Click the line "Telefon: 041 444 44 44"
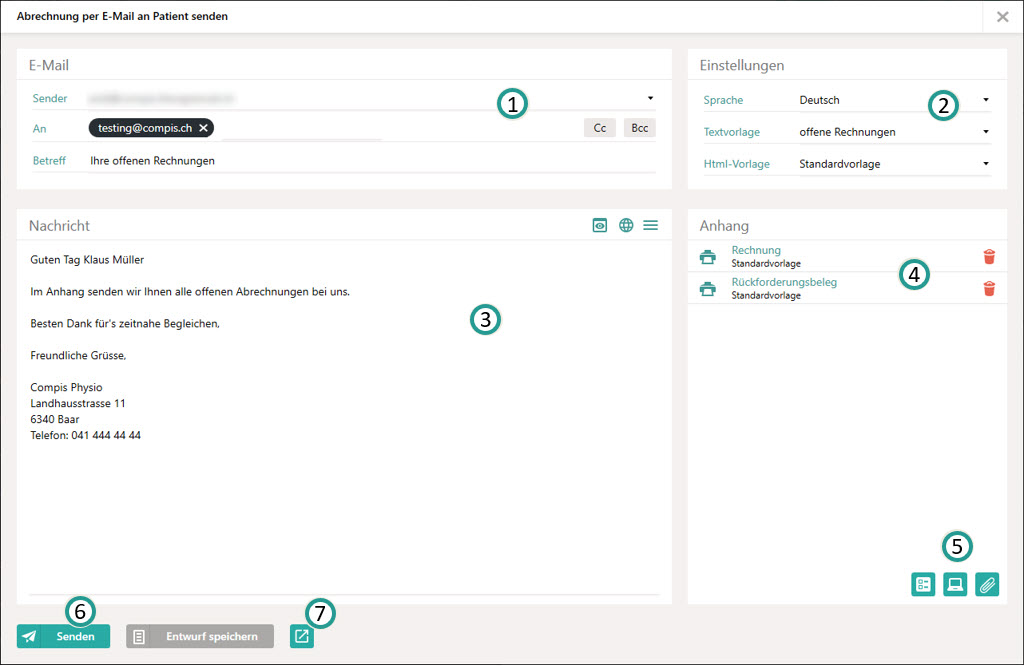The width and height of the screenshot is (1025, 666). (85, 435)
